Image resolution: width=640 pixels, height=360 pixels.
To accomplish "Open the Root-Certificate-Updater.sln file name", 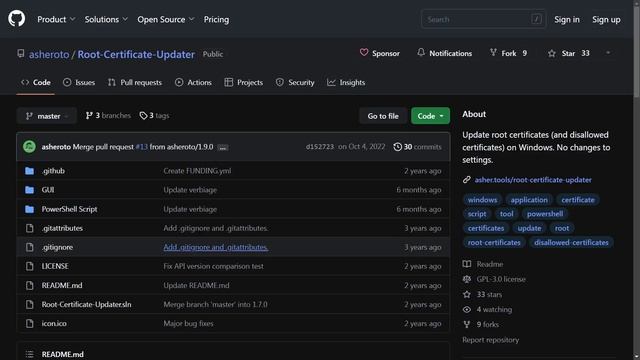I will coord(87,304).
